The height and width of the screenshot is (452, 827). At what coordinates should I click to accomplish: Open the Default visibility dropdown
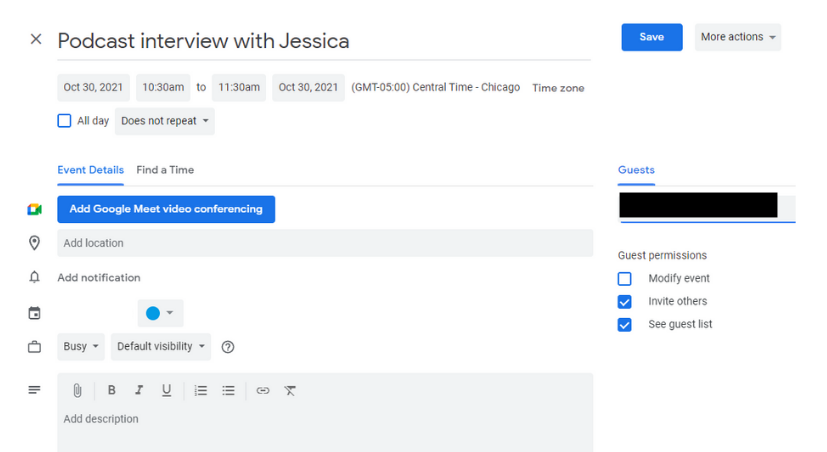(161, 347)
